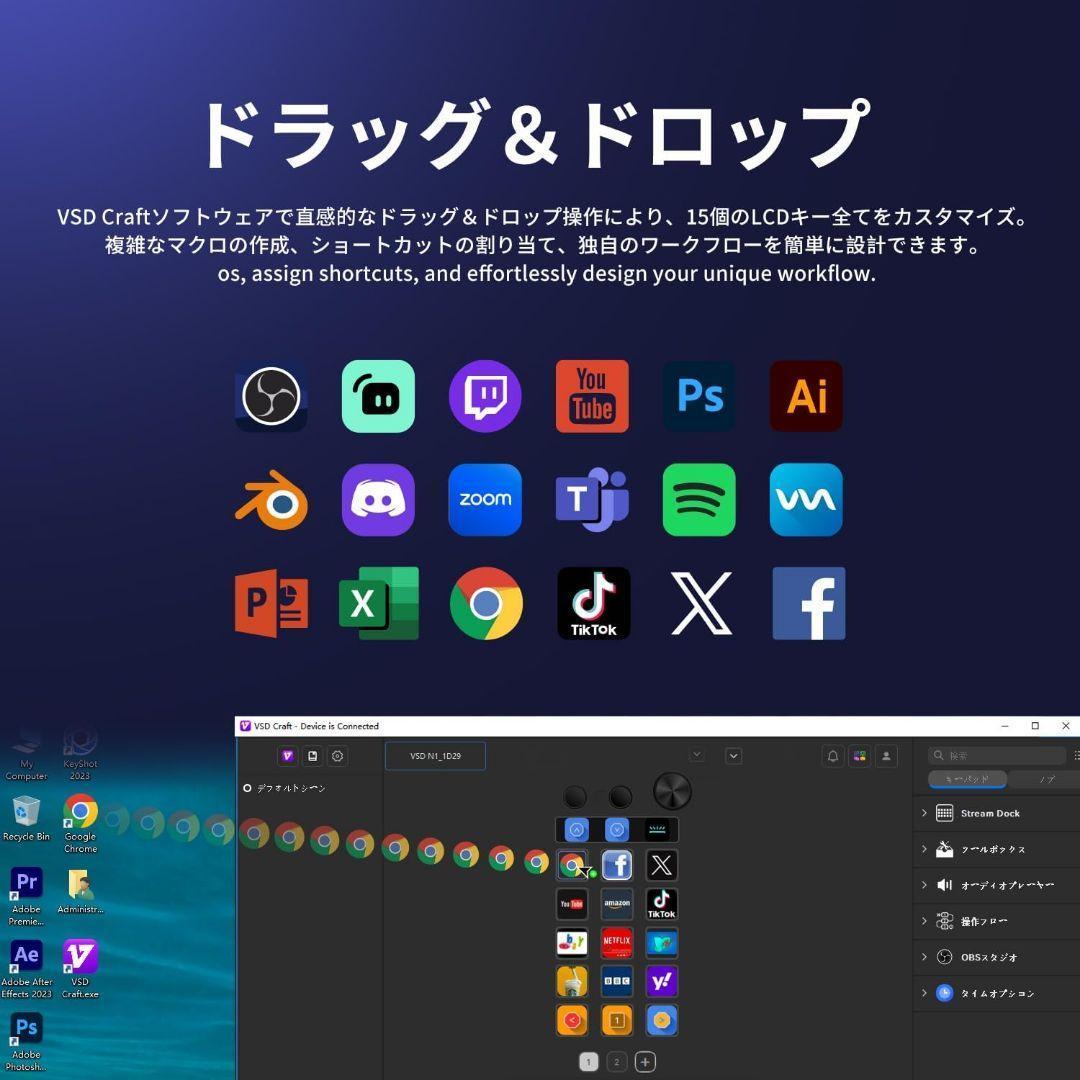Viewport: 1080px width, 1080px height.
Task: Go to page 2 of the key layout
Action: point(616,1061)
